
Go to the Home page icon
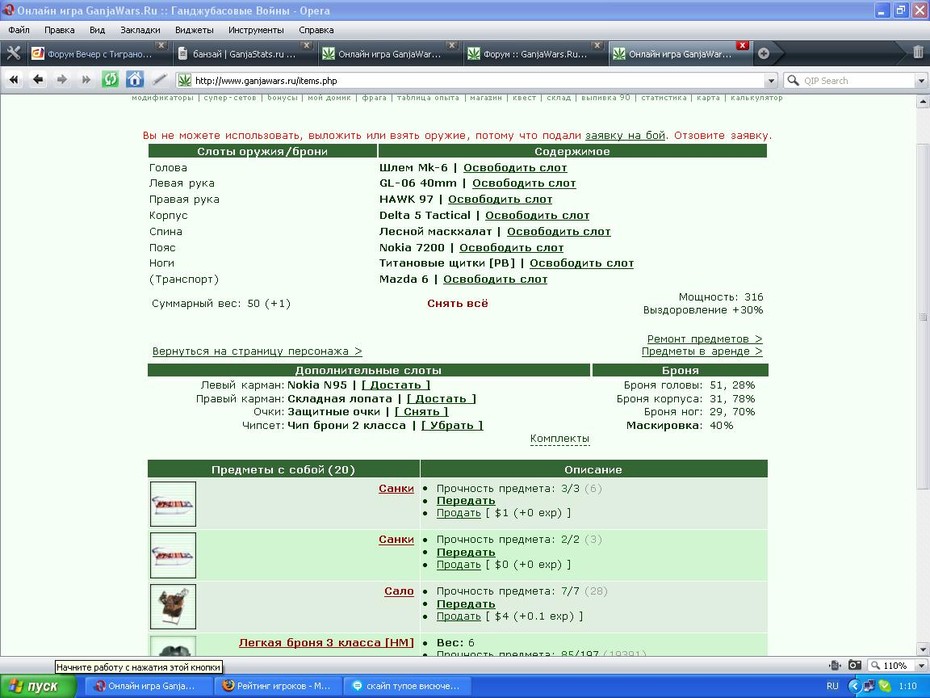[x=135, y=79]
